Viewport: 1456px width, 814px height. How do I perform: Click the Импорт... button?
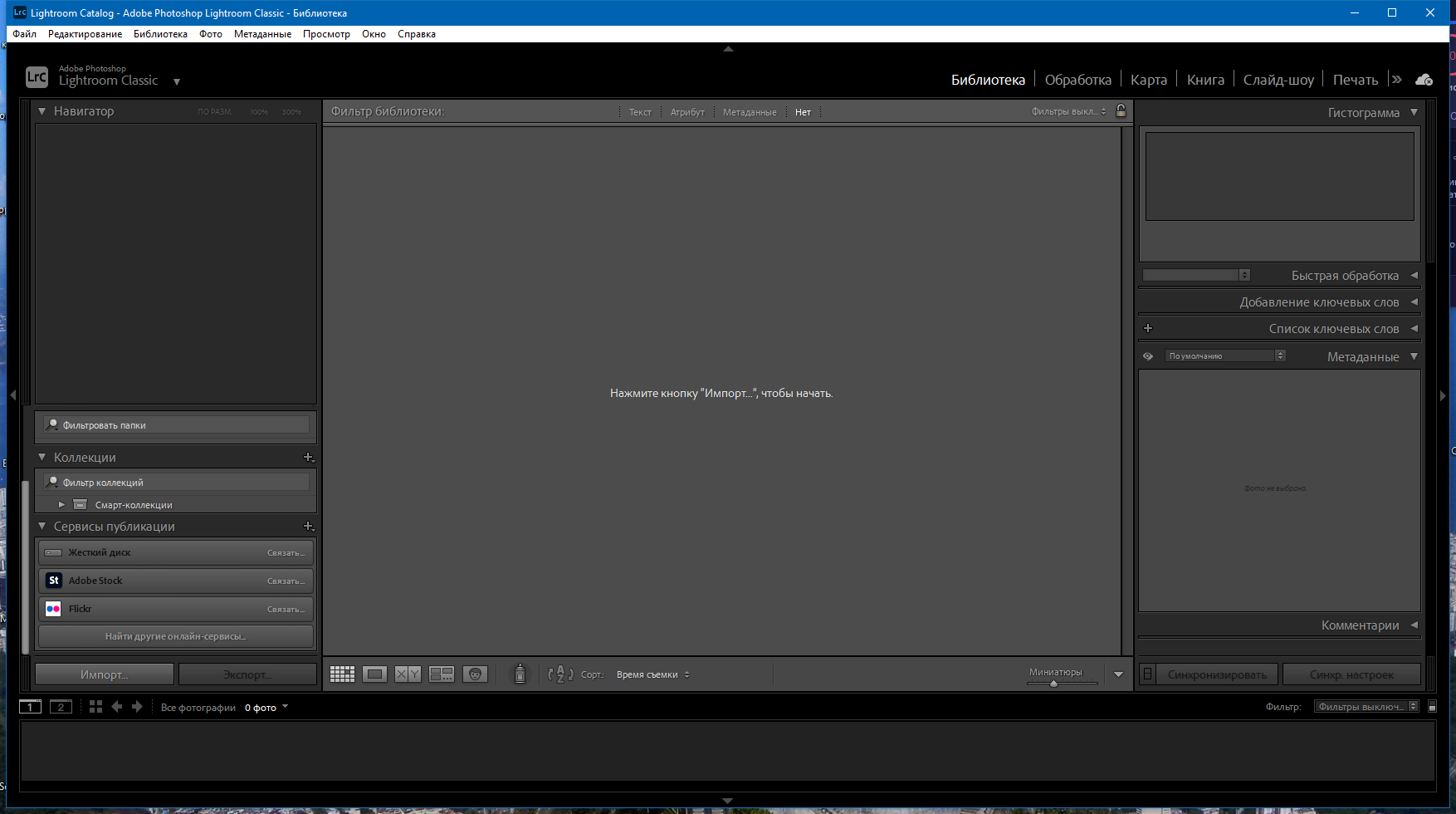coord(105,674)
